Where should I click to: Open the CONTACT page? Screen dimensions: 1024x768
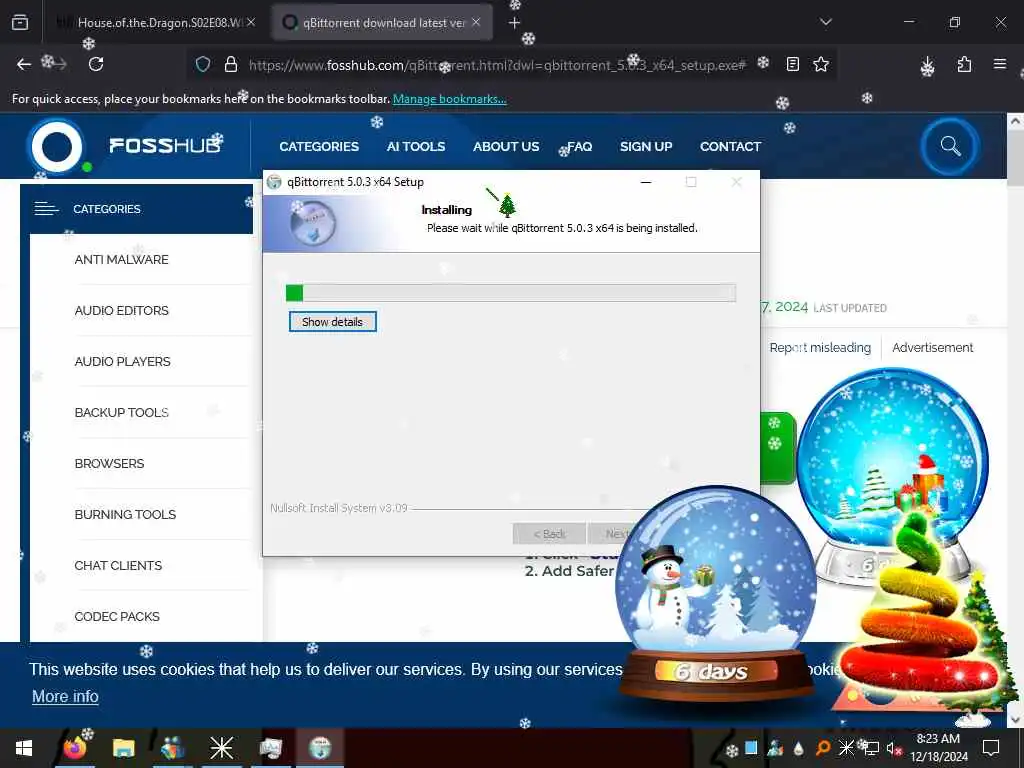pyautogui.click(x=730, y=146)
